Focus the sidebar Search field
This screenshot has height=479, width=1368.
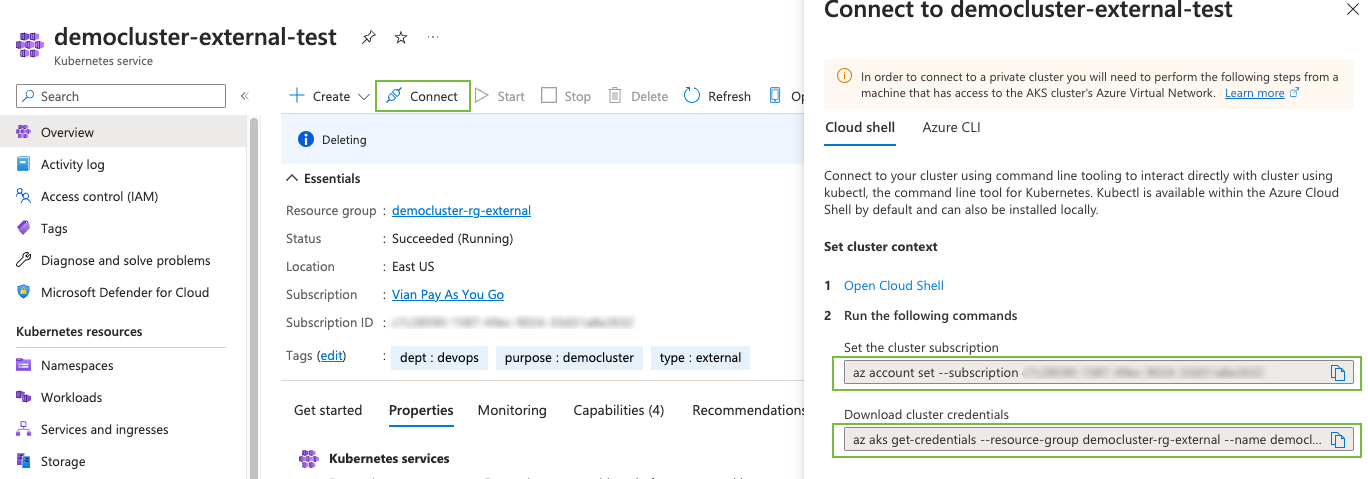[121, 96]
